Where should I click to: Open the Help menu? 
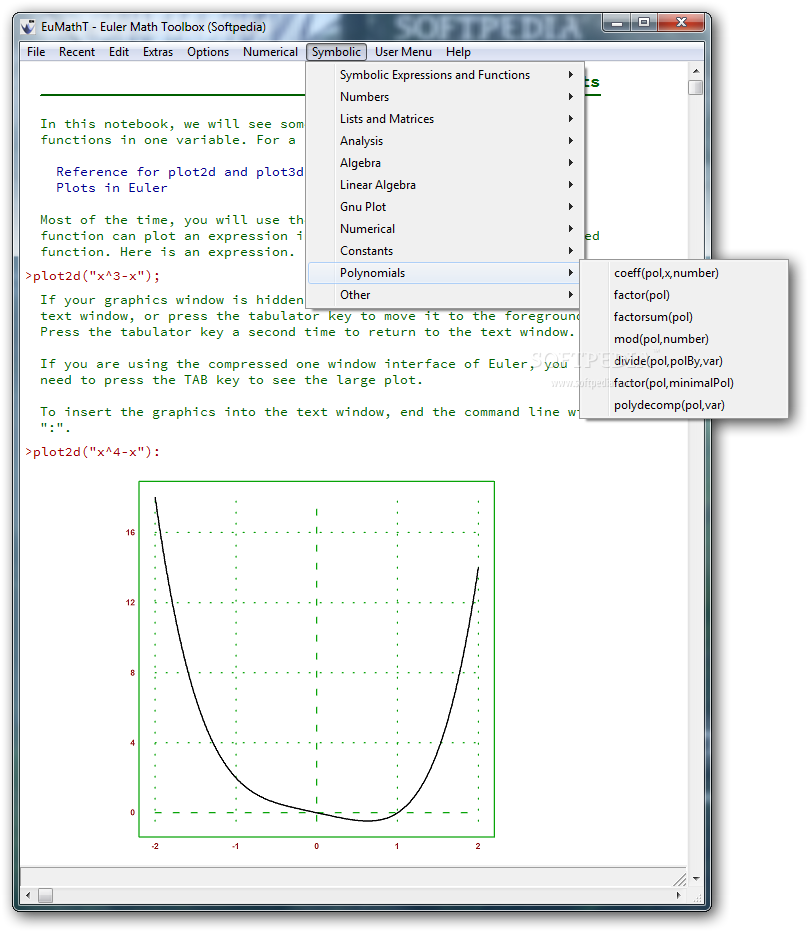tap(458, 52)
